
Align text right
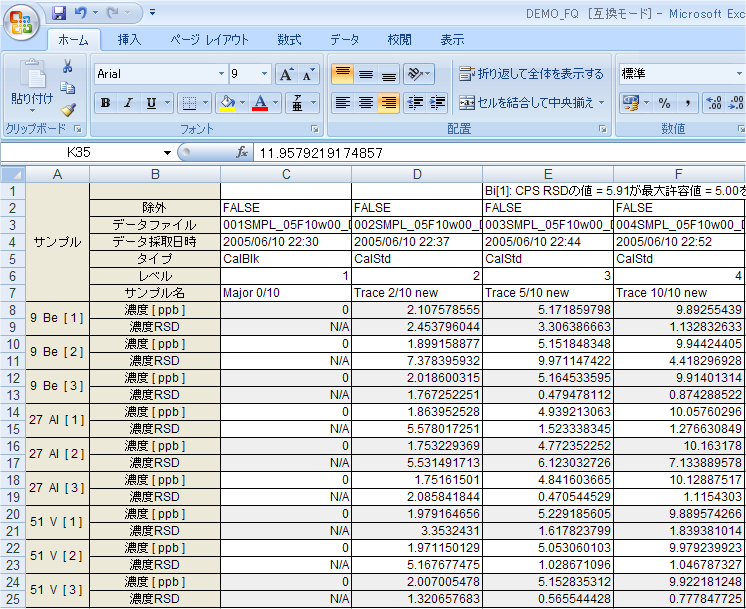[389, 103]
